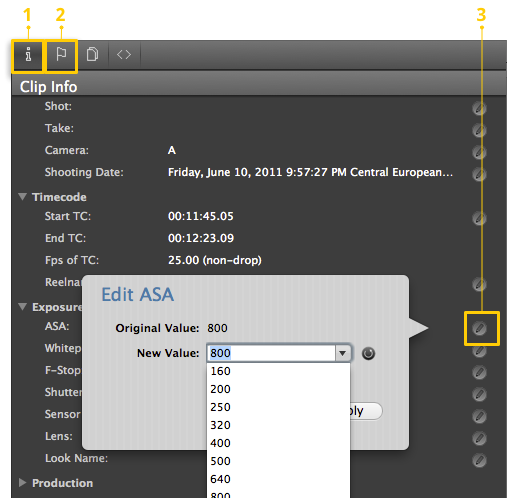Open the Info tab icon
Viewport: 510px width, 498px height.
28,54
